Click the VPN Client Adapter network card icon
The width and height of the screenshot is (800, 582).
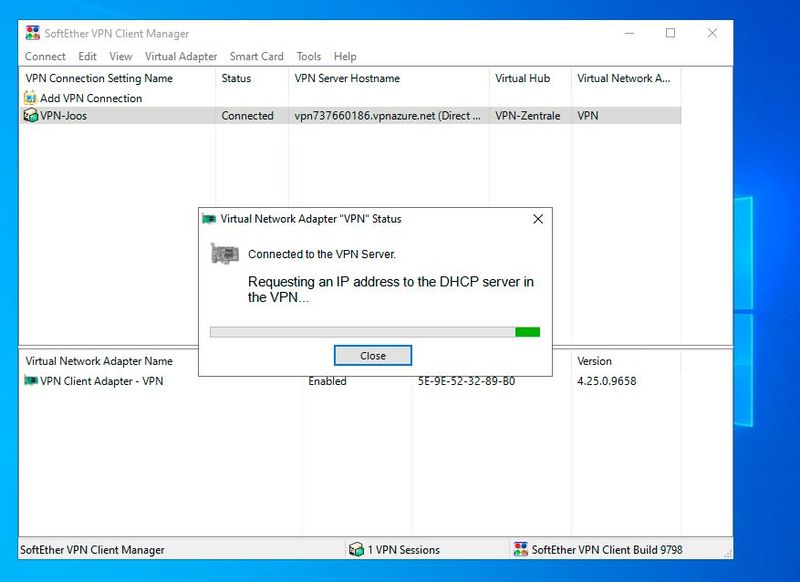tap(31, 381)
